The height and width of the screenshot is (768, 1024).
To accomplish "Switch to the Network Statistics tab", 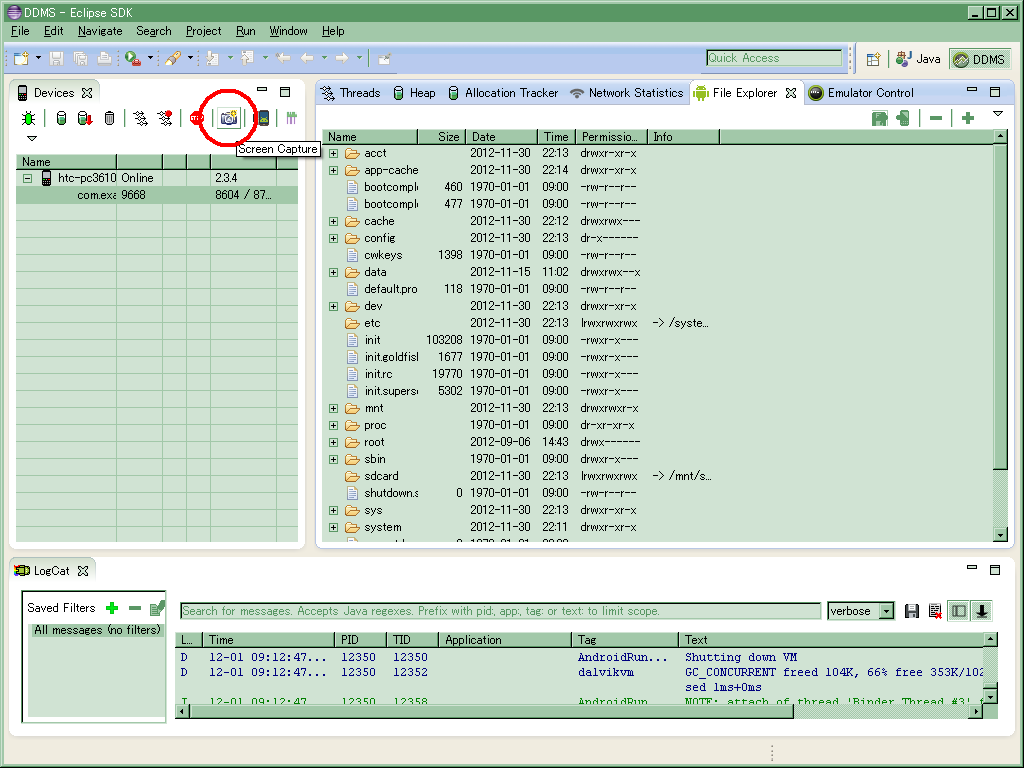I will click(626, 93).
